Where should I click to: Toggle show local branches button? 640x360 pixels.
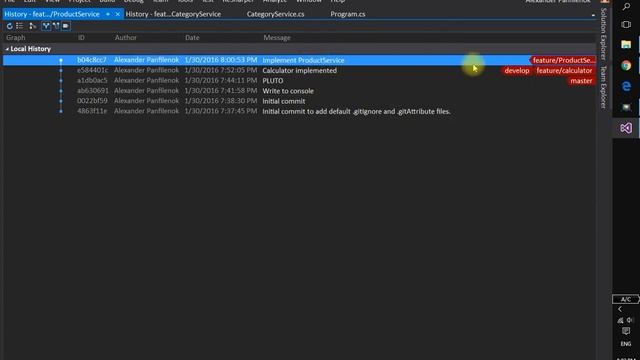point(46,26)
